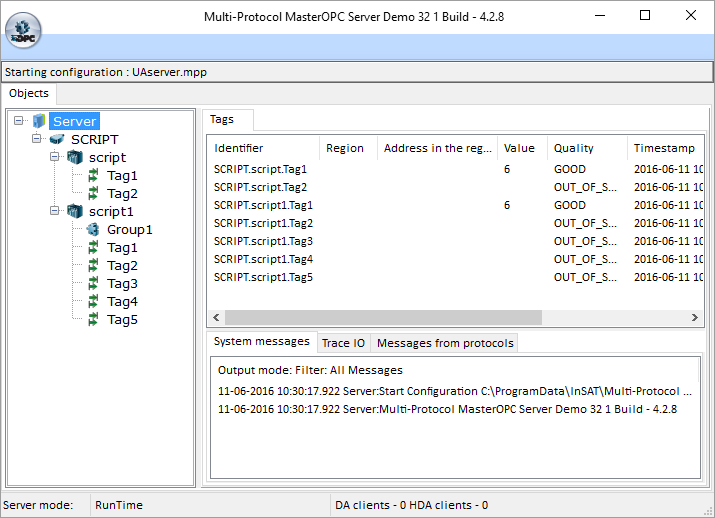Select row SCRIPT.script1.Tag5

tap(456, 277)
